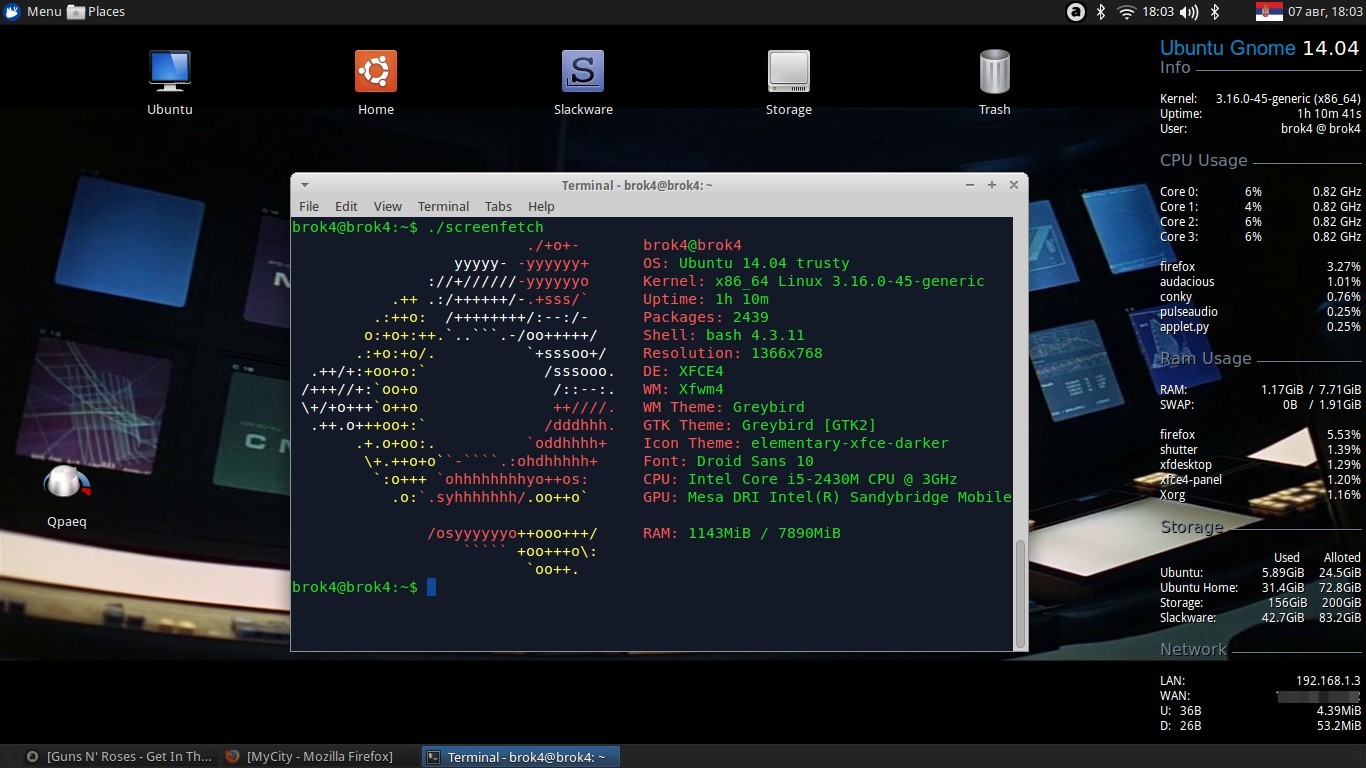Screen dimensions: 1366x768
Task: Open the Terminal File menu
Action: (x=309, y=206)
